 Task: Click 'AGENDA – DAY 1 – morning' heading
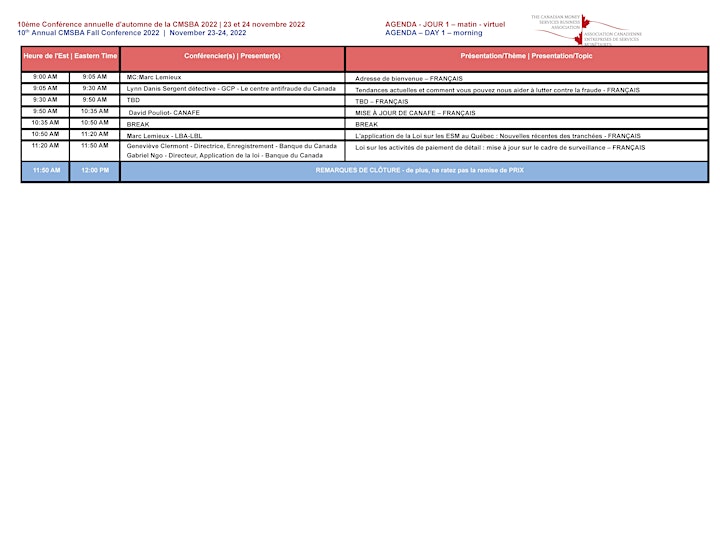coord(433,33)
